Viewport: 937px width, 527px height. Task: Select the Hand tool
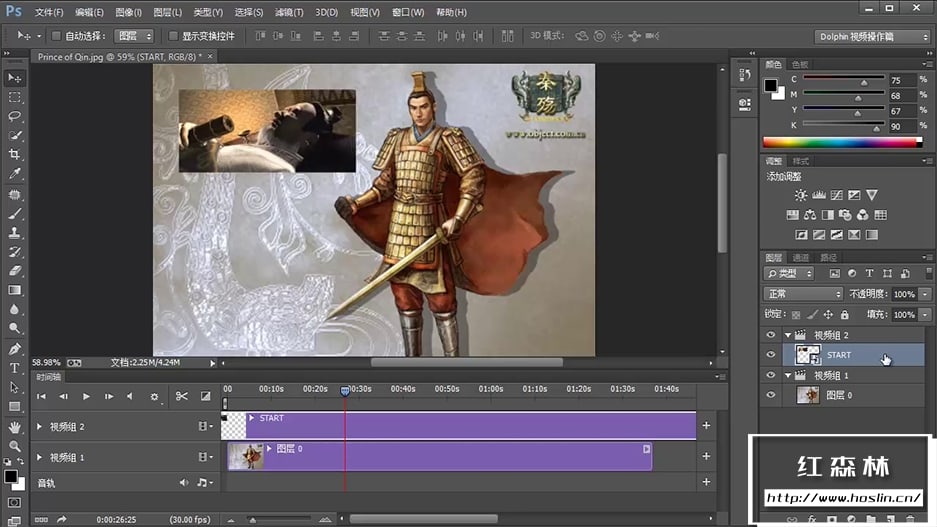(14, 427)
